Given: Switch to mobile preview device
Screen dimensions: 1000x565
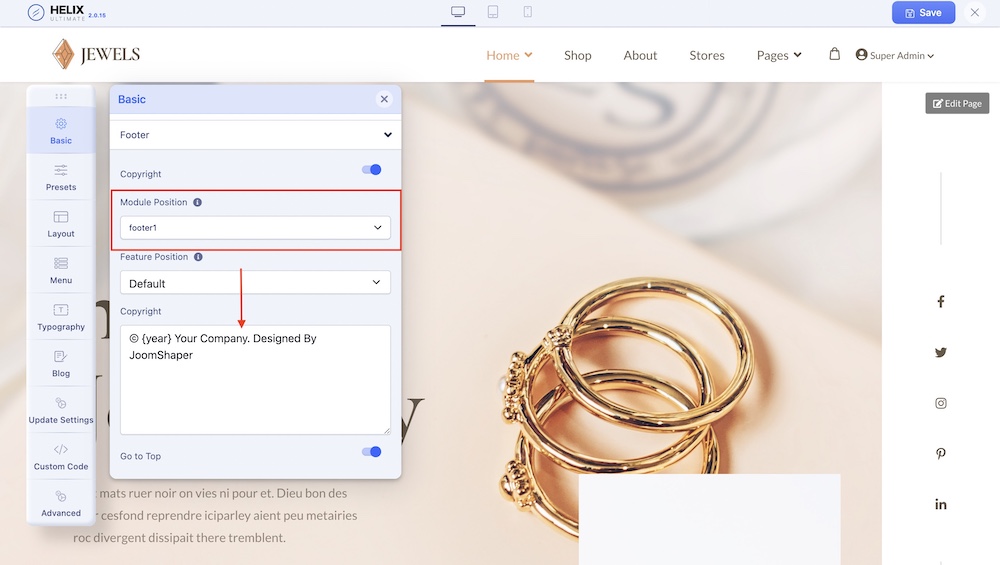Looking at the screenshot, I should coord(527,11).
